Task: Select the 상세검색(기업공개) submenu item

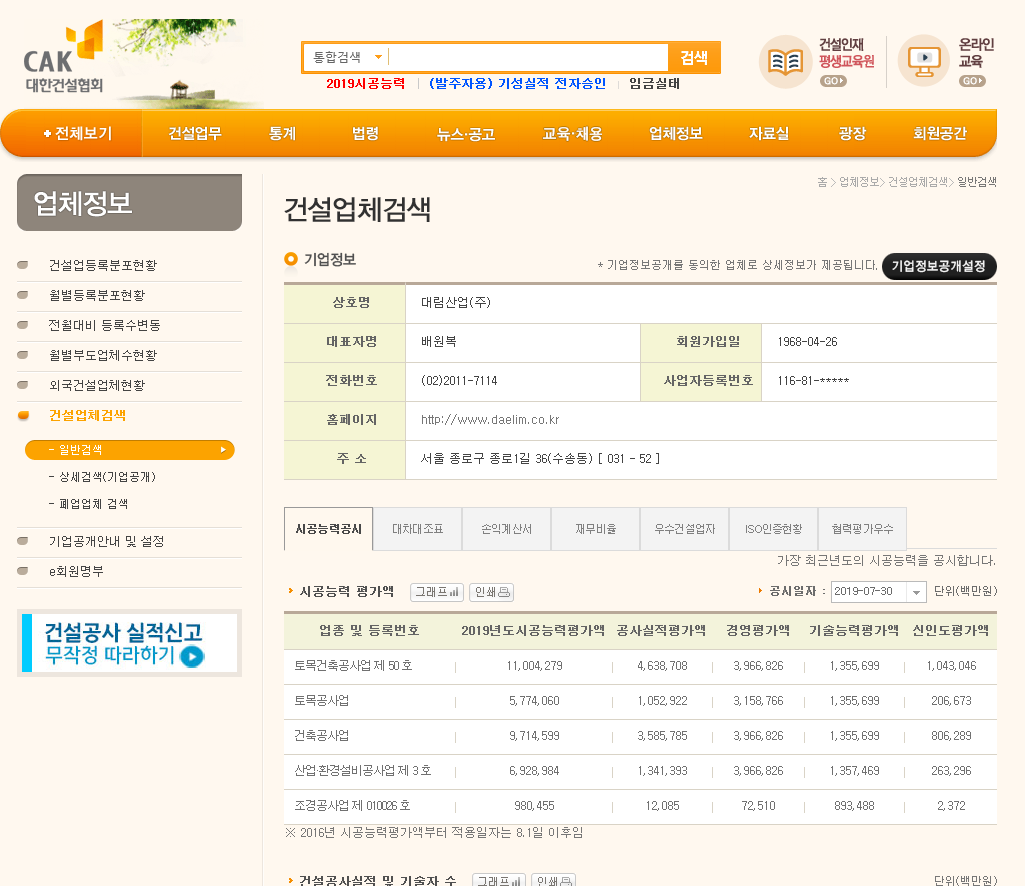Action: click(x=102, y=477)
